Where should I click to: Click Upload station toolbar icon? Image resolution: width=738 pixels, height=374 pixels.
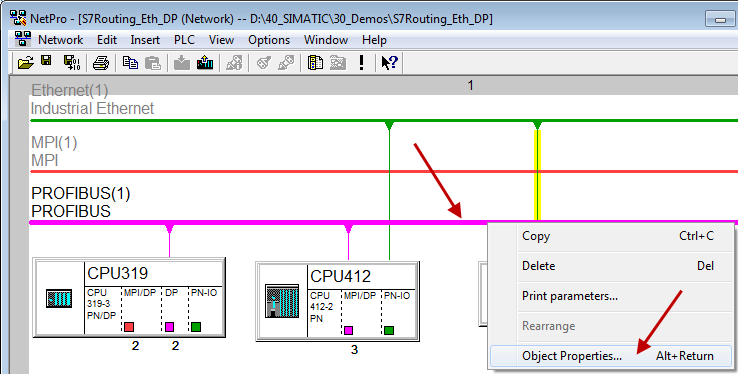205,63
